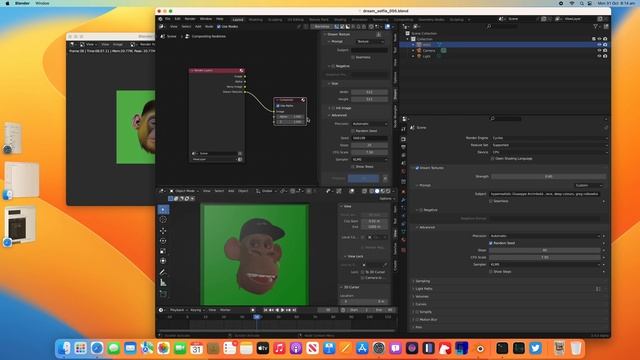640x360 pixels.
Task: Open the Render menu in Blender top bar
Action: click(190, 19)
